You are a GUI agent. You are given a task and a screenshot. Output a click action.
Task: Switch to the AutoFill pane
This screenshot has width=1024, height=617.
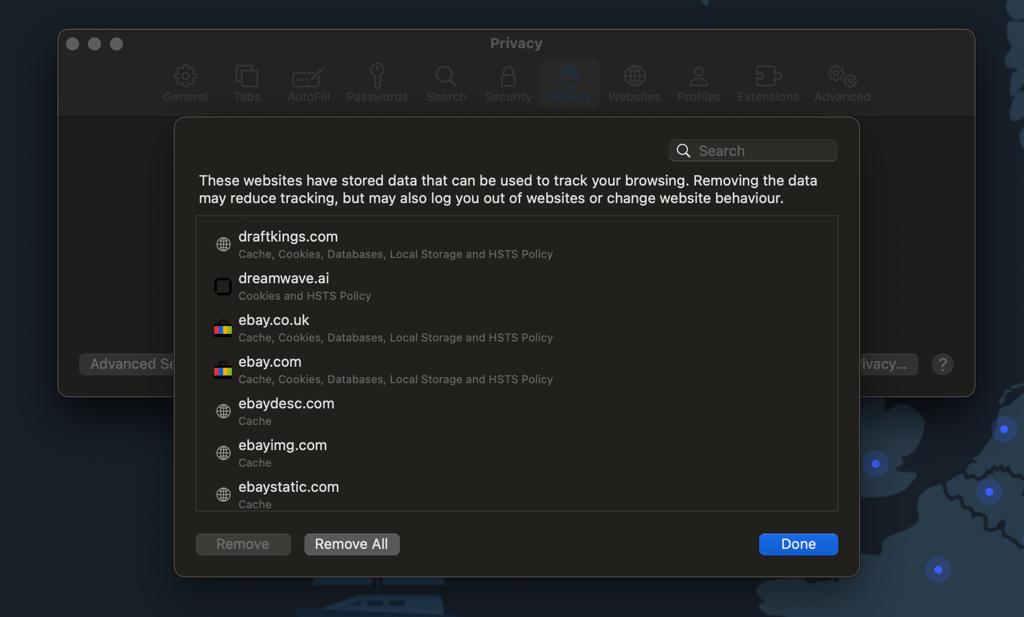coord(308,84)
